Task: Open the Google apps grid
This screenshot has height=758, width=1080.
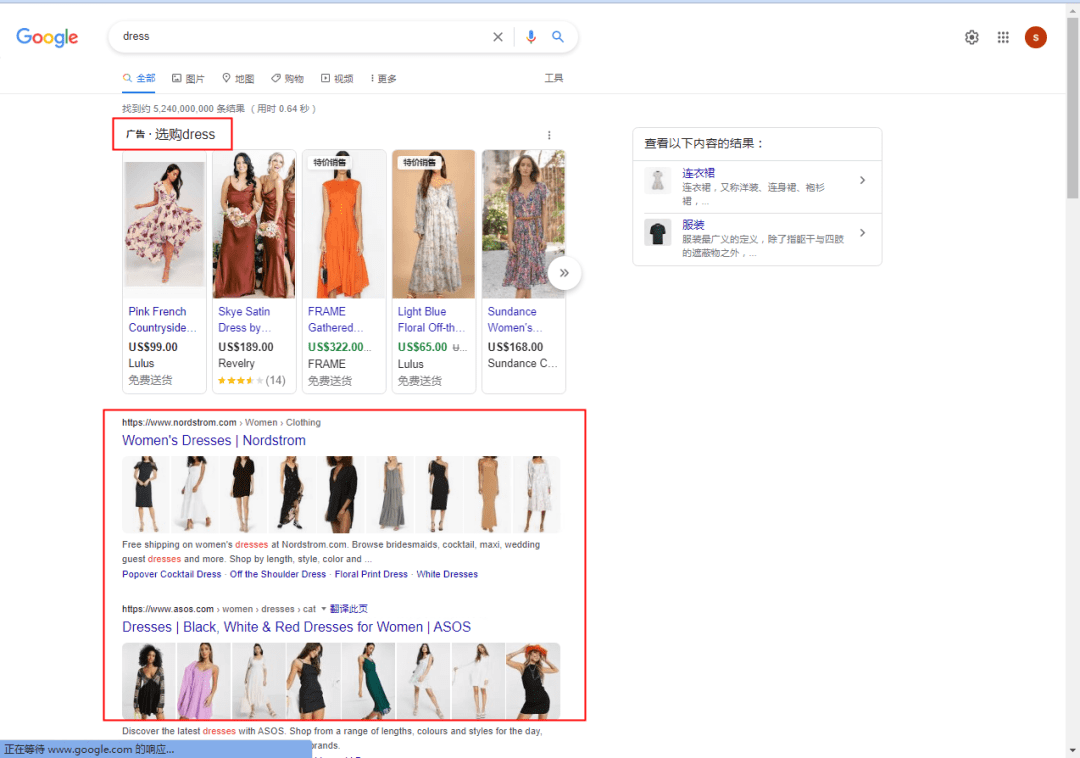Action: (1003, 37)
